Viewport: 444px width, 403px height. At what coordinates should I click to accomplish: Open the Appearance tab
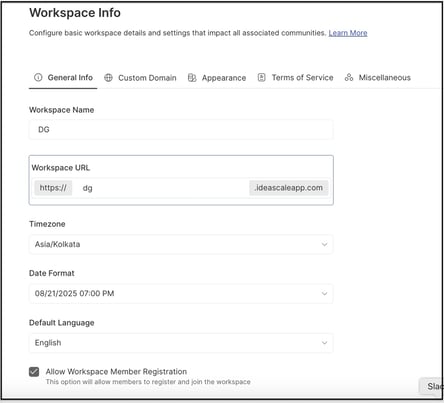[x=217, y=78]
